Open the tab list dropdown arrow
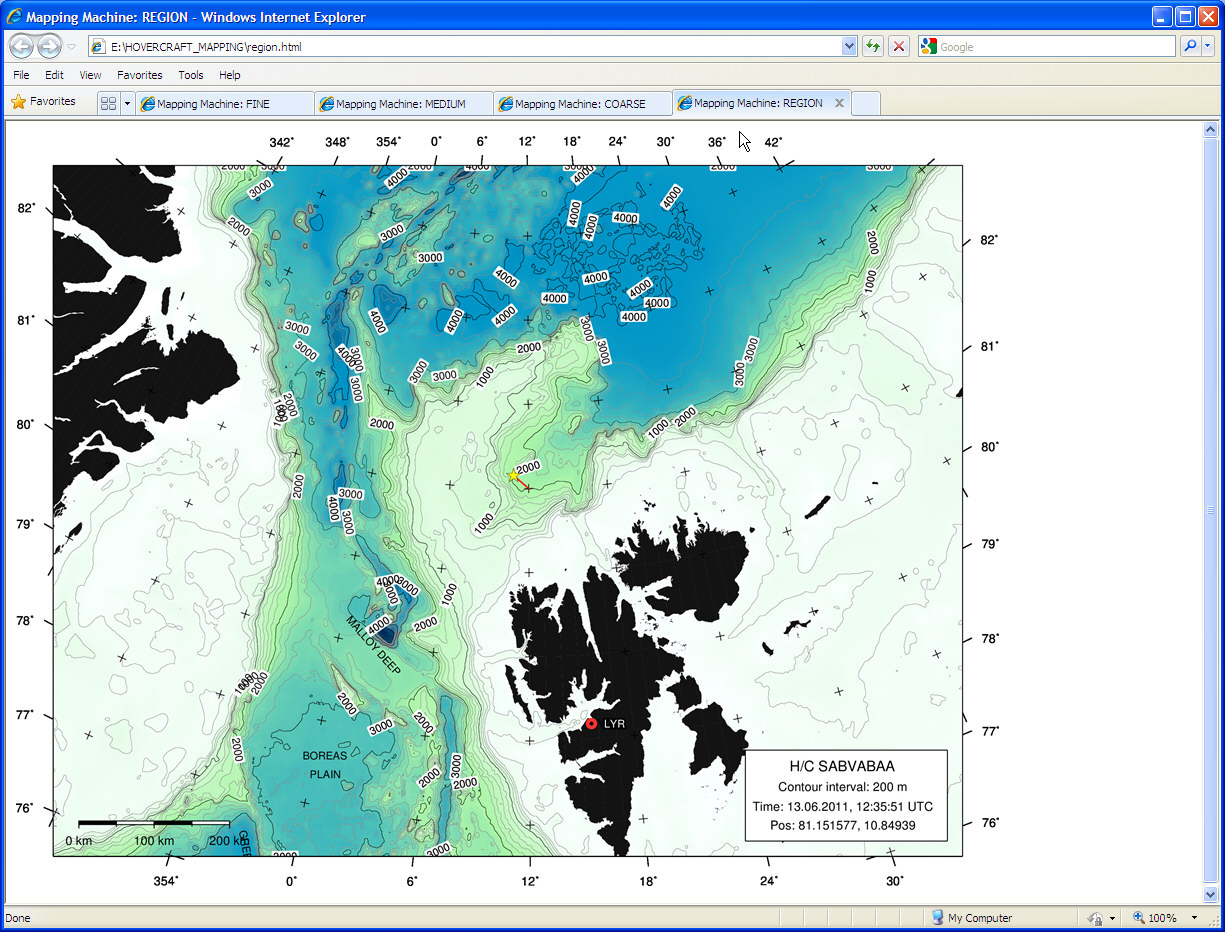Screen dimensions: 1225x932 tap(128, 103)
